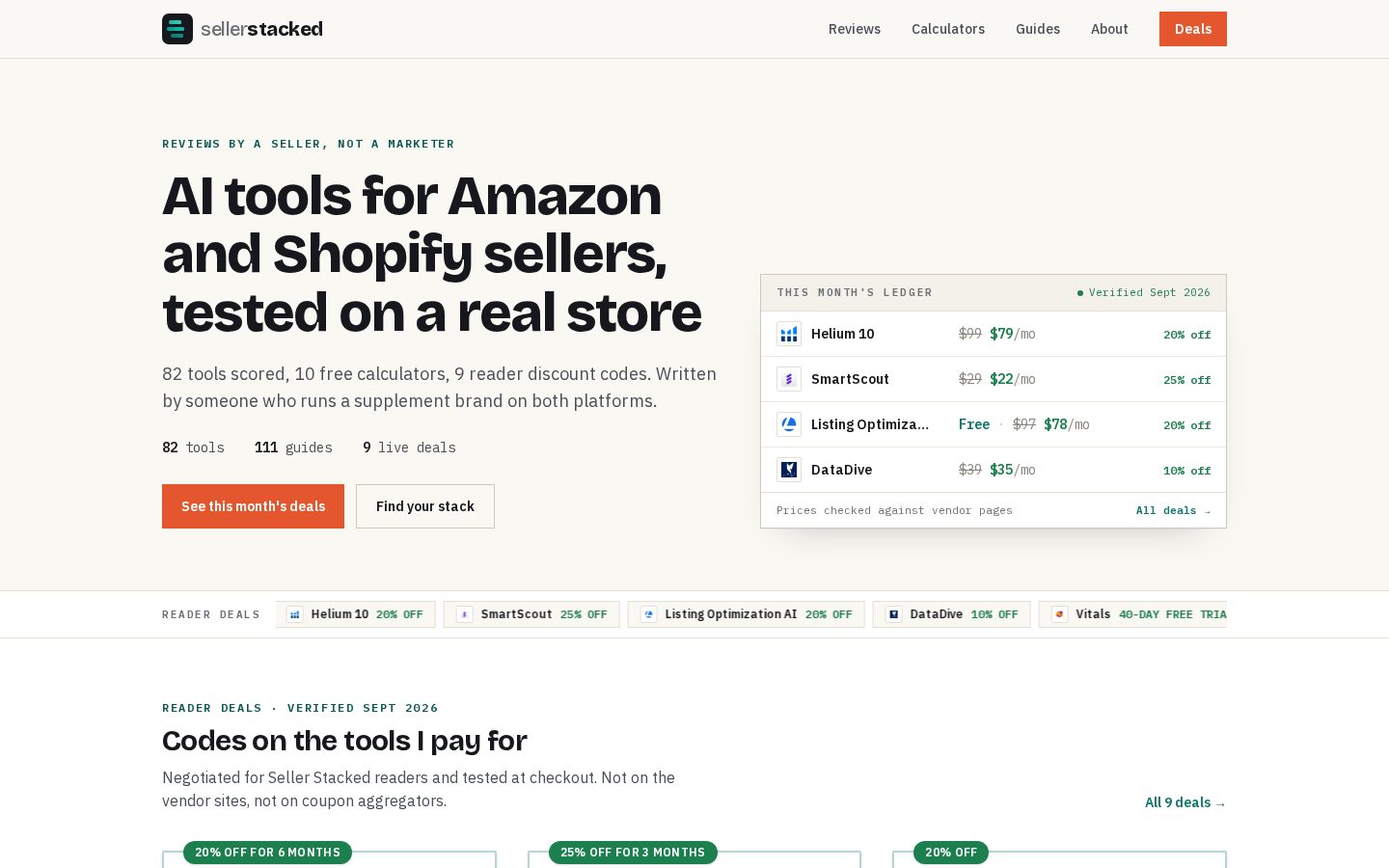Click the Vitals icon in Reader Deals strip

pos(1060,614)
